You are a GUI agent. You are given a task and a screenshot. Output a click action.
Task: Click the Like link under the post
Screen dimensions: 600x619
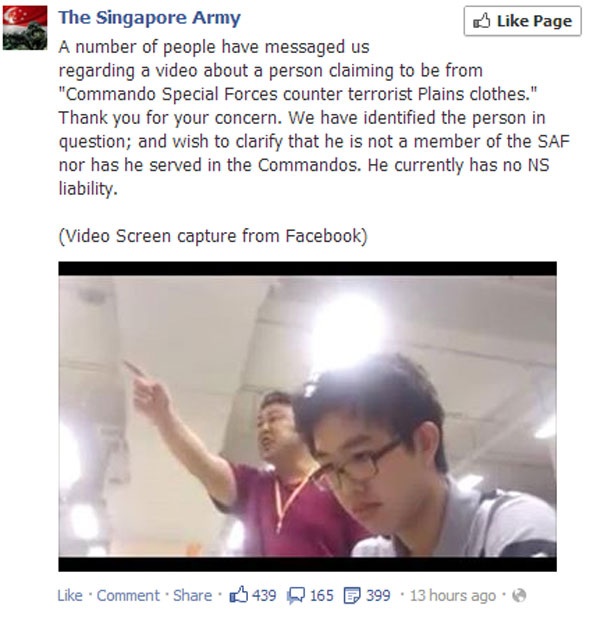click(70, 595)
